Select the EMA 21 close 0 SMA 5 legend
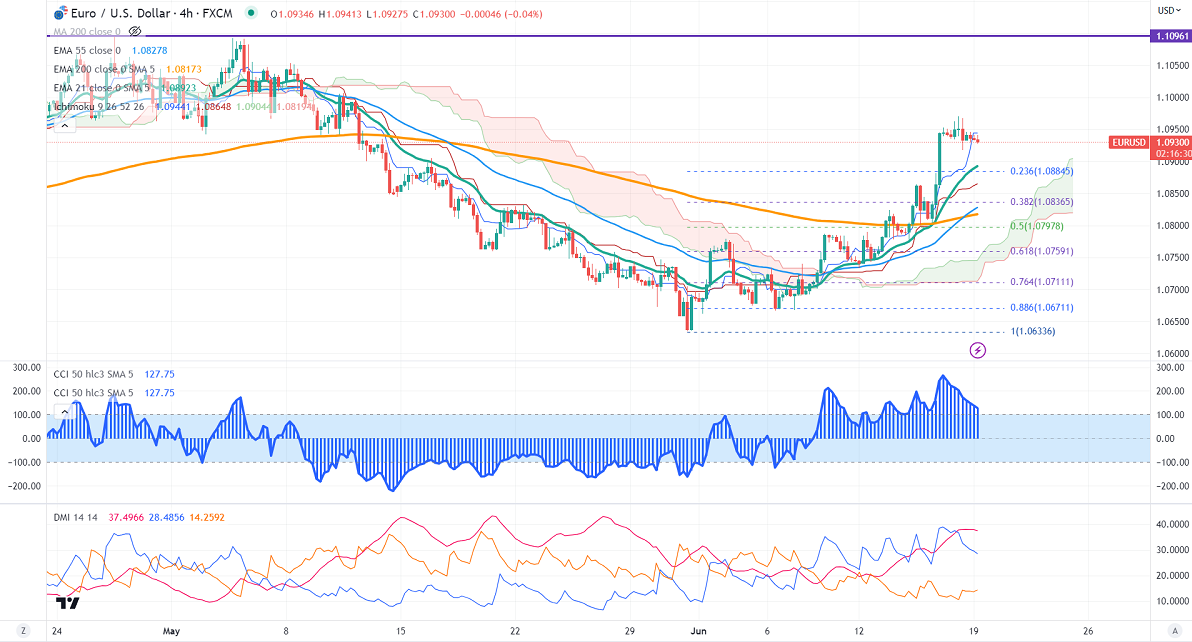The height and width of the screenshot is (642, 1192). [x=101, y=88]
